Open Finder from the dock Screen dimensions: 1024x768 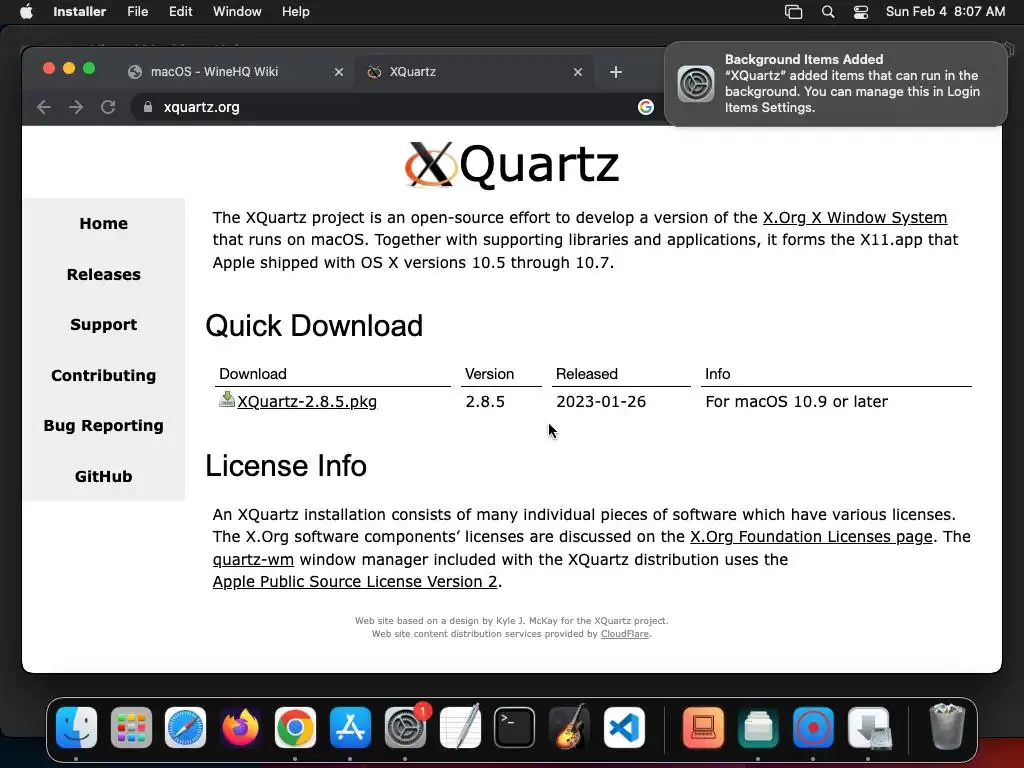(x=76, y=728)
